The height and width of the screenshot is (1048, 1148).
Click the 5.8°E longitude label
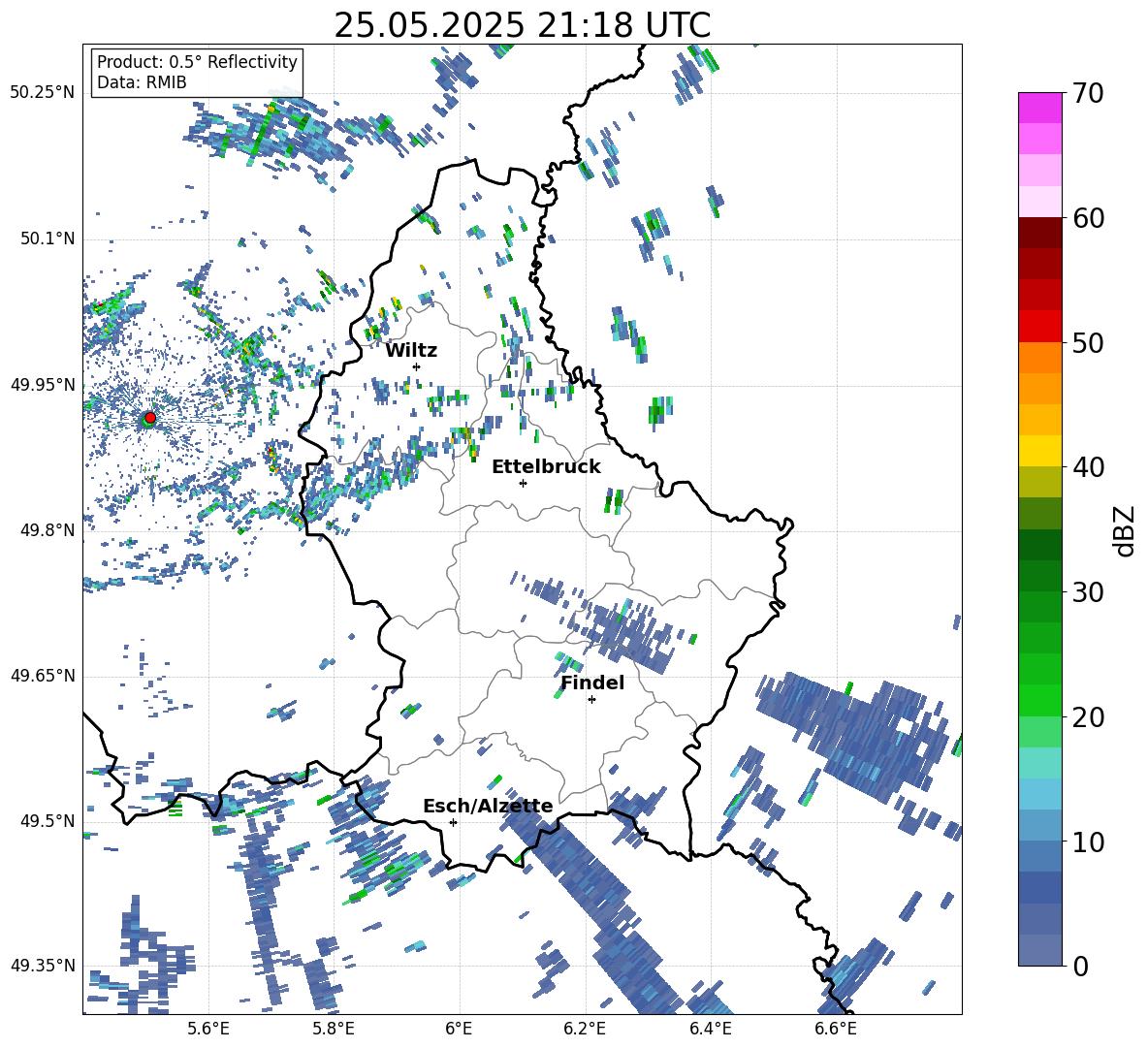[334, 1029]
